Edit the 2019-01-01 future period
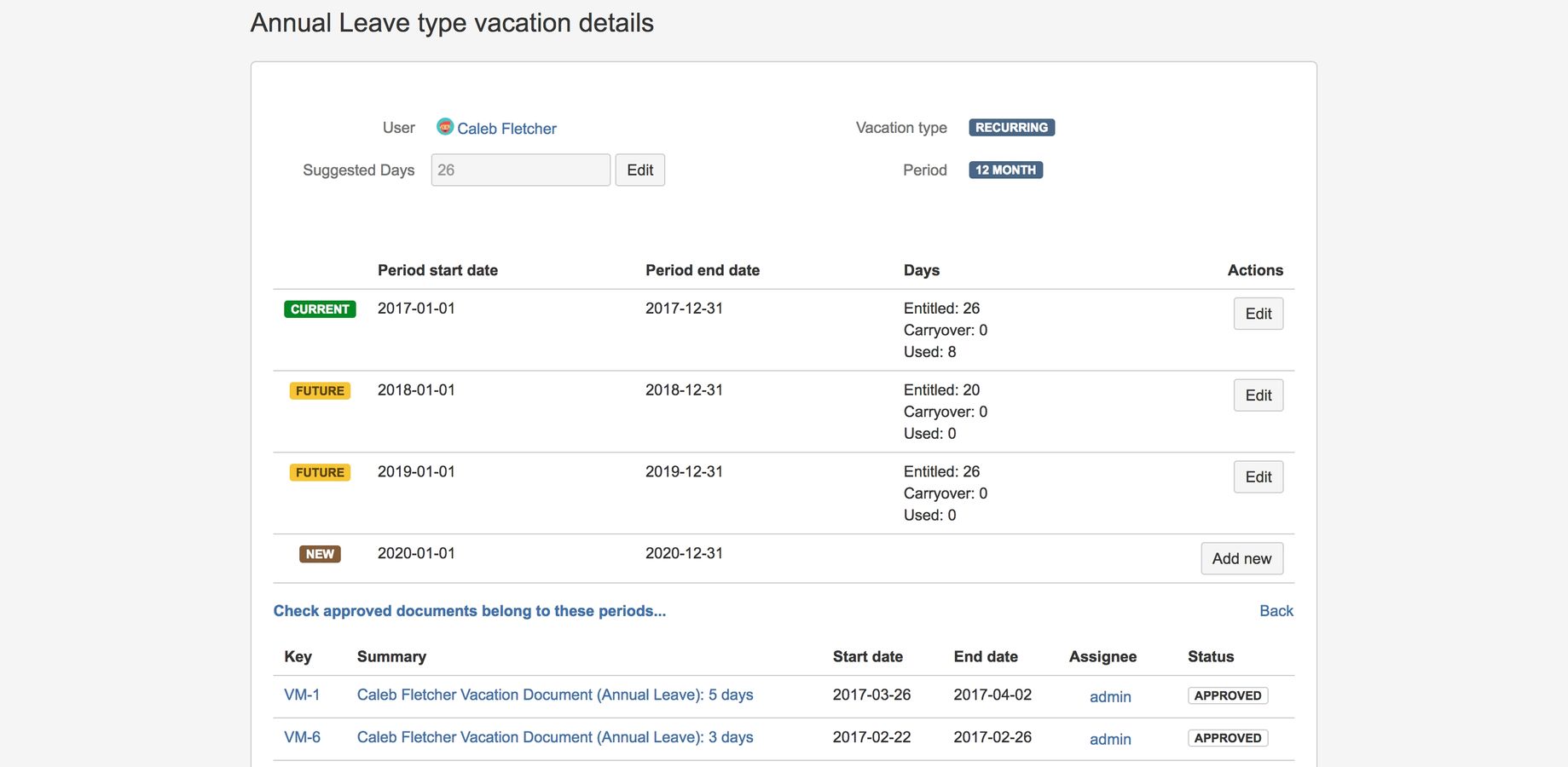This screenshot has width=1568, height=767. click(x=1258, y=477)
